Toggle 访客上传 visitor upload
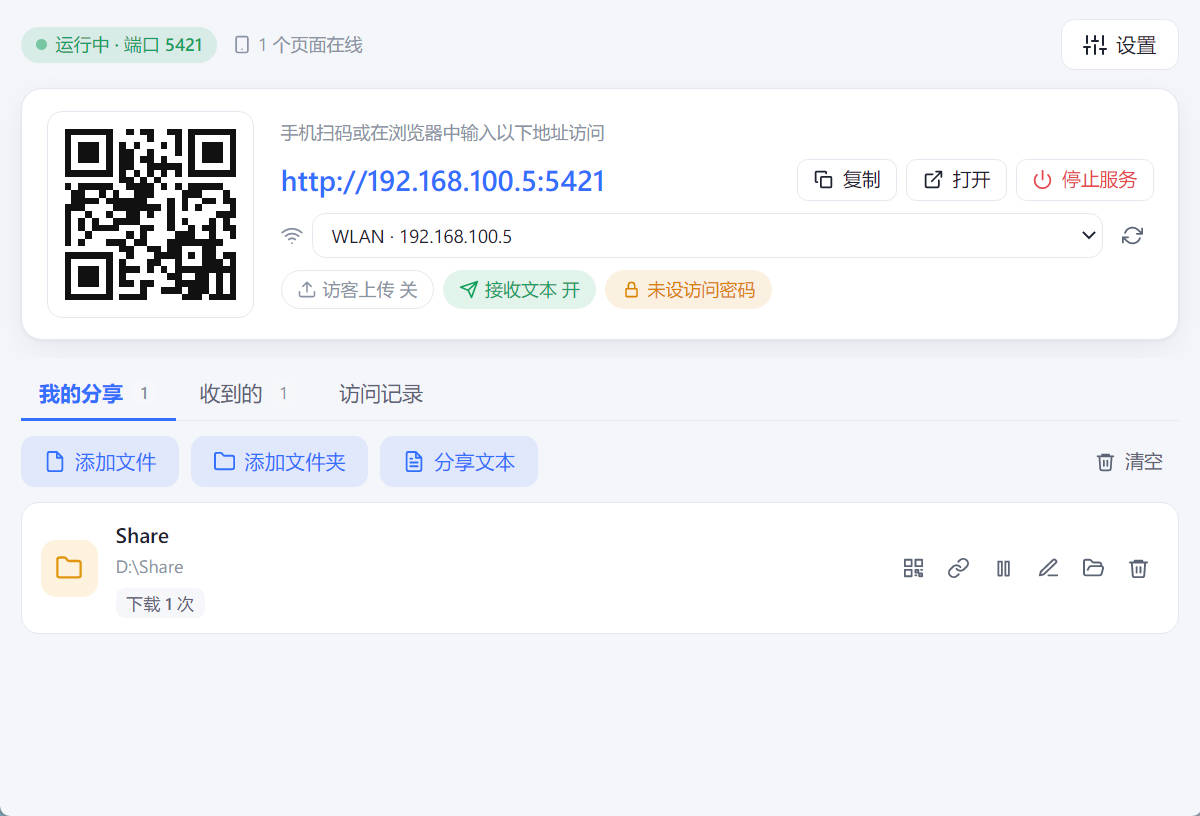This screenshot has width=1200, height=816. 357,290
